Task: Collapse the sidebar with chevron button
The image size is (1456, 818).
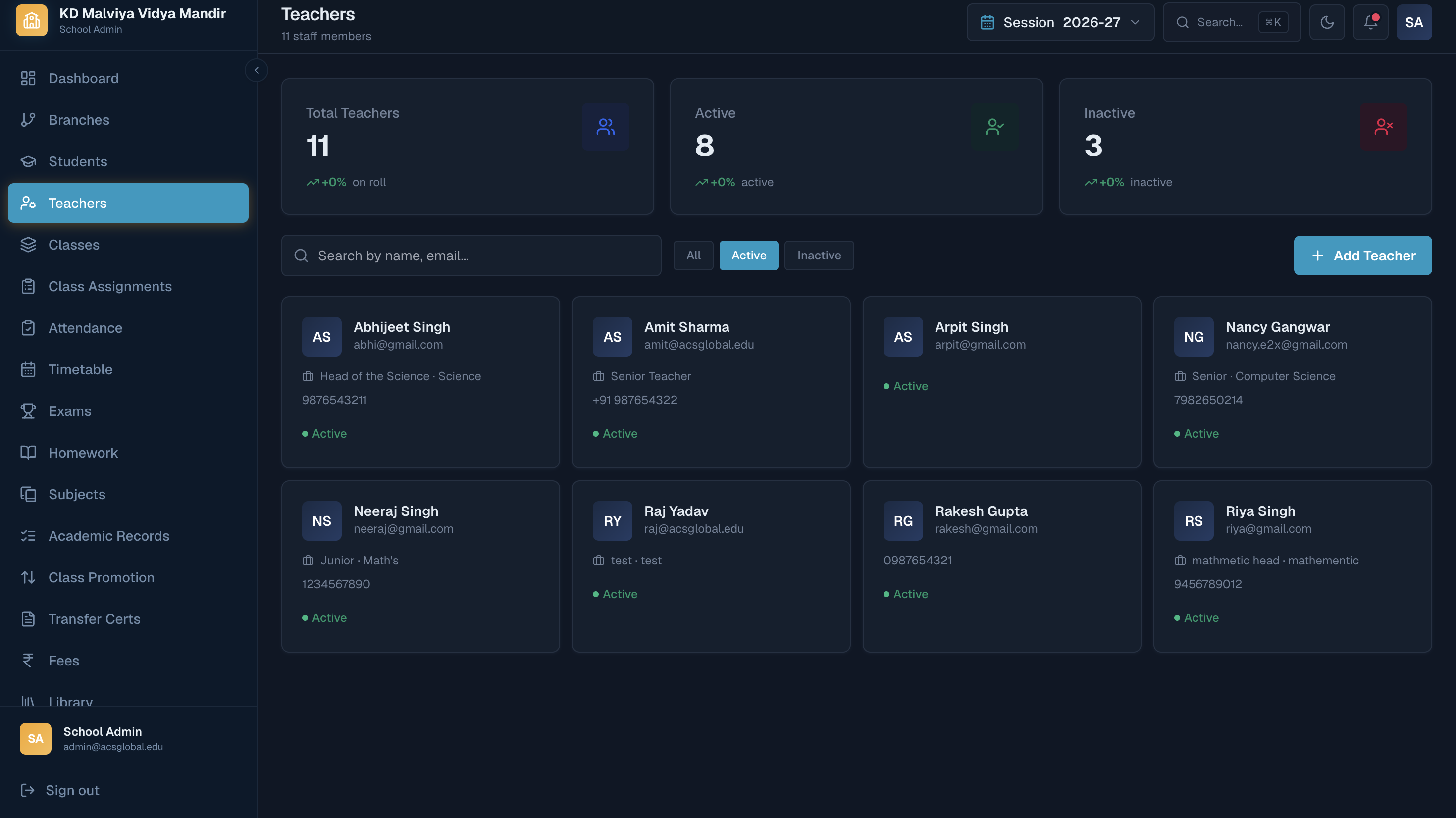Action: pos(257,70)
